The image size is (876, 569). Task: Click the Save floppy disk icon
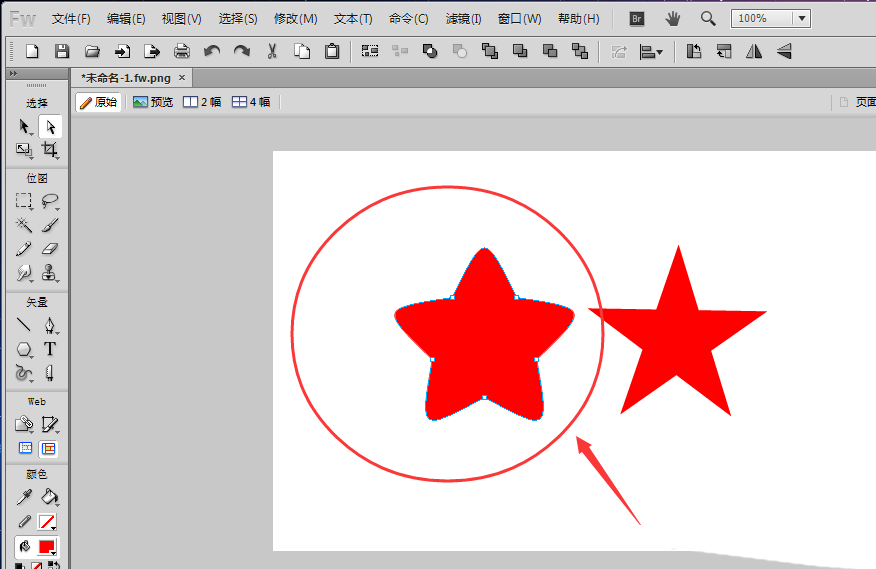(x=62, y=51)
